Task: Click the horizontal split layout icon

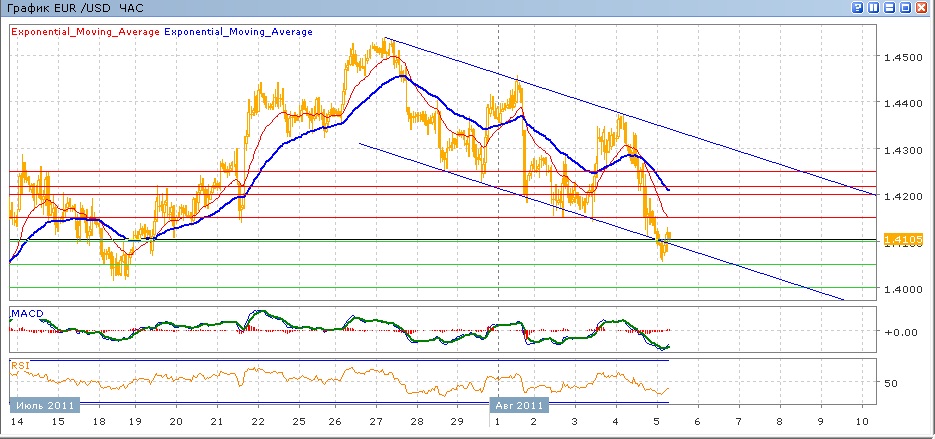Action: point(890,8)
